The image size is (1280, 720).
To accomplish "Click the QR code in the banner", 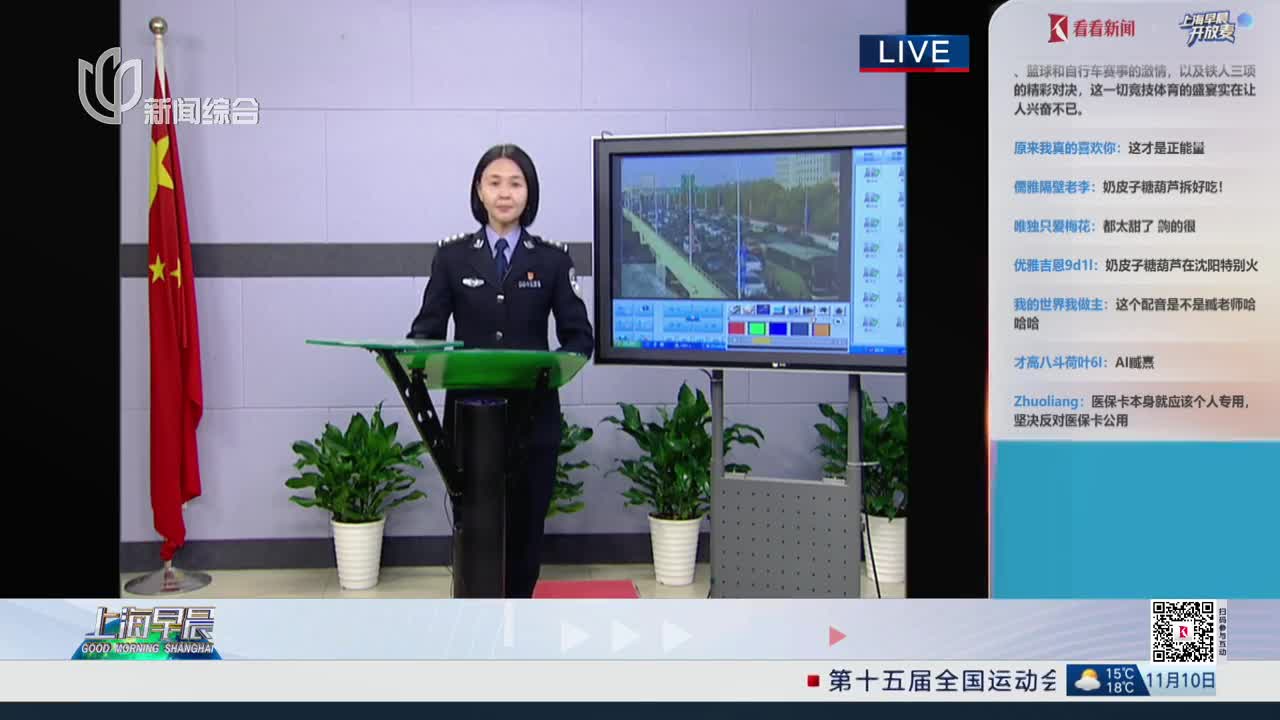I will (x=1182, y=631).
